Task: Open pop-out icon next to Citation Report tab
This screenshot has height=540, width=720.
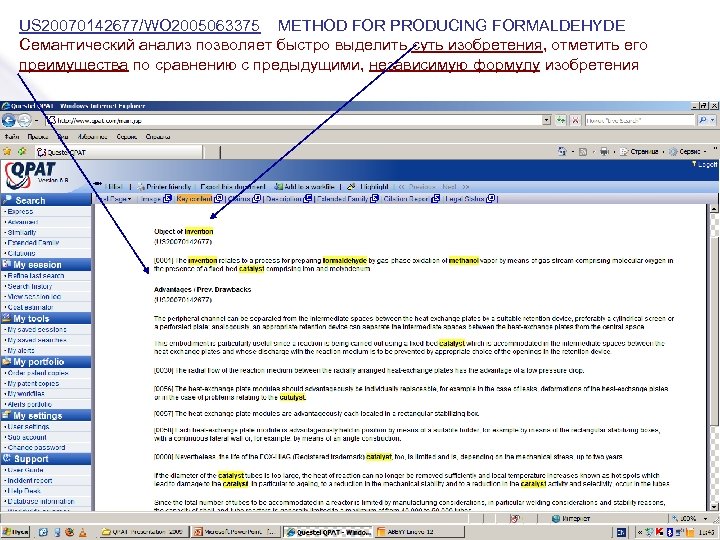Action: [x=435, y=198]
